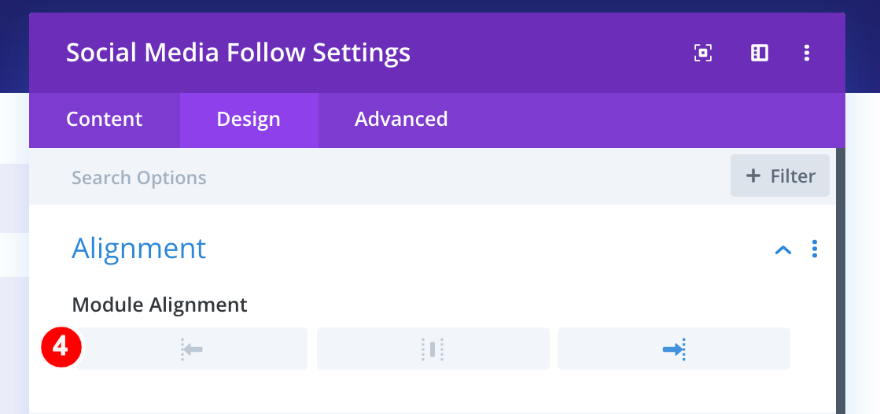Click the plus icon beside Filter
This screenshot has width=880, height=414.
[x=753, y=176]
